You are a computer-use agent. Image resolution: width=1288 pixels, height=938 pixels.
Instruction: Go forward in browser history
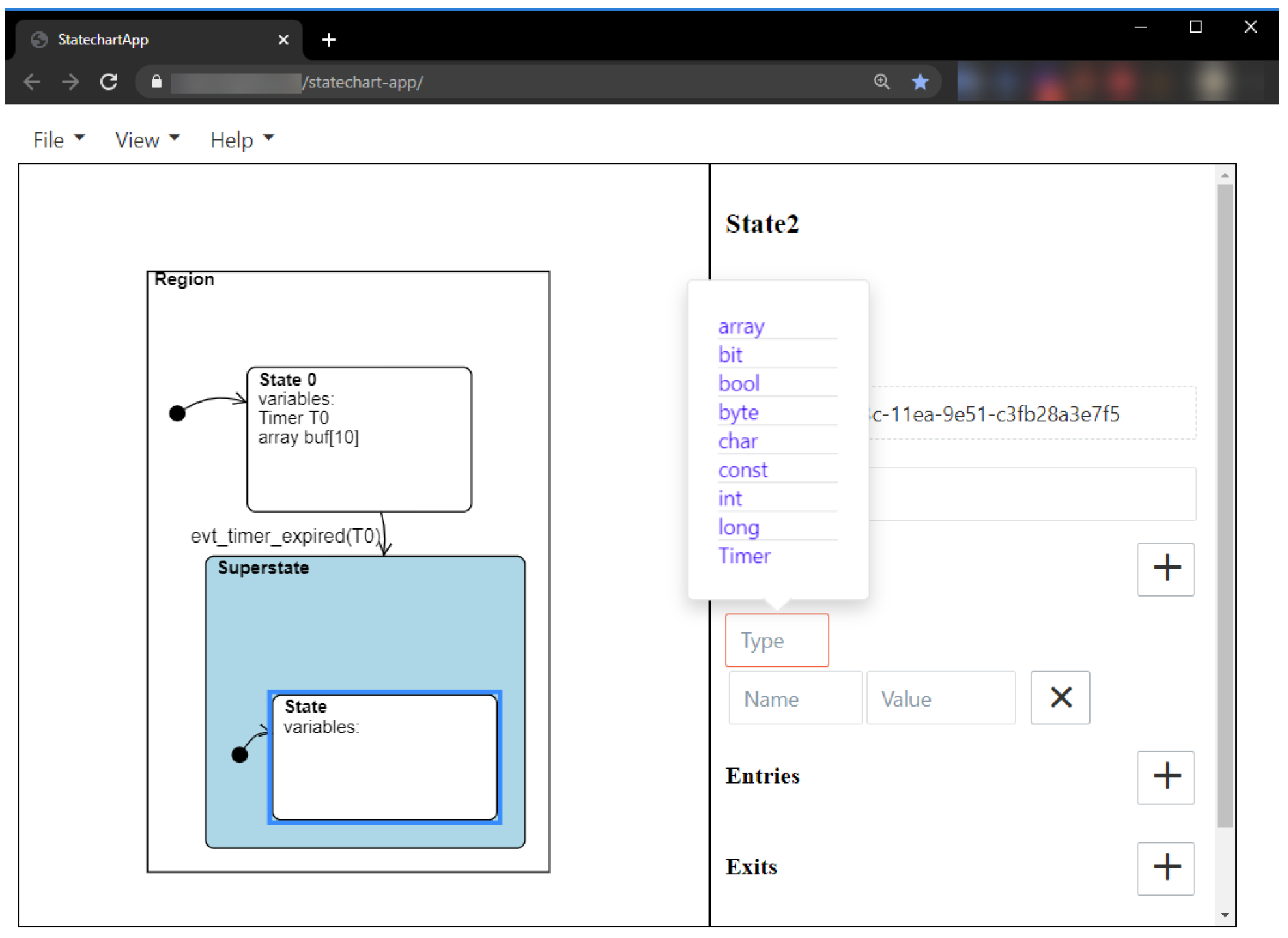(70, 82)
